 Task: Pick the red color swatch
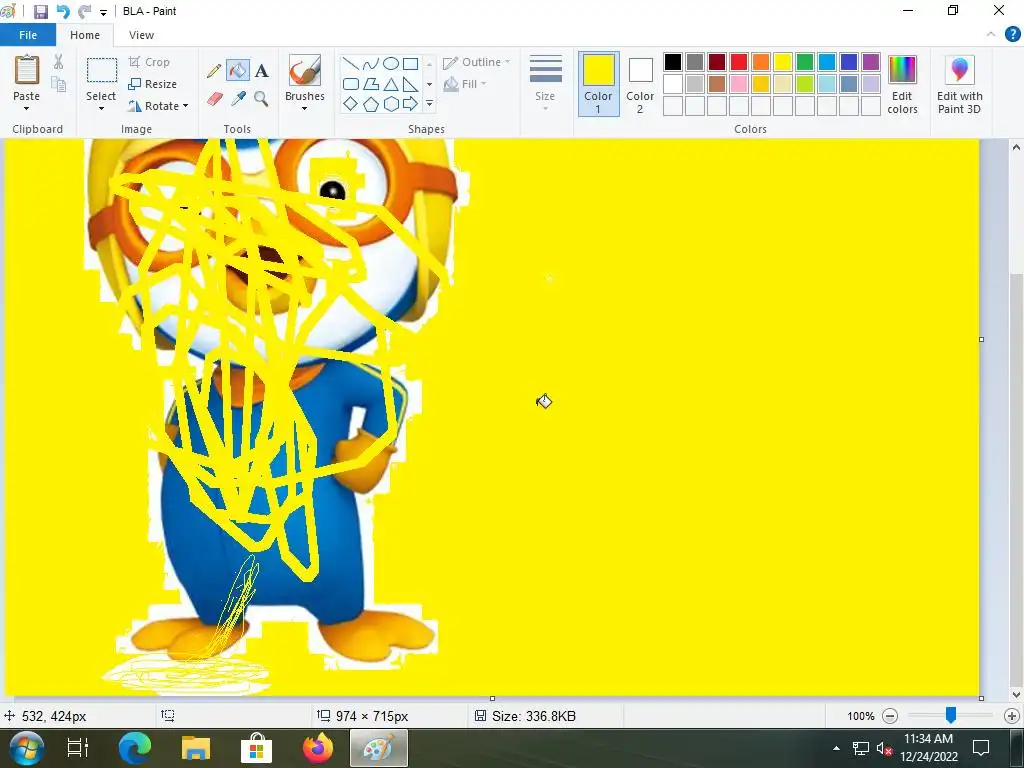tap(739, 62)
